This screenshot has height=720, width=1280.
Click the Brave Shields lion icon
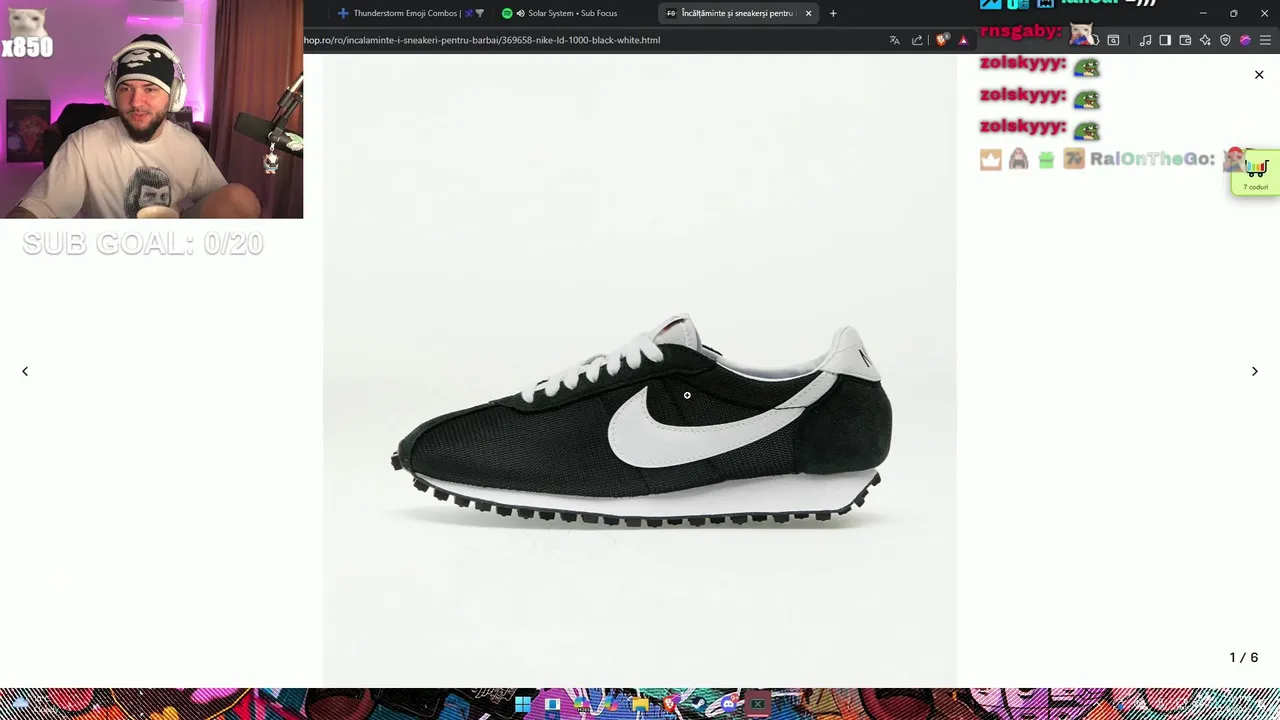tap(941, 40)
